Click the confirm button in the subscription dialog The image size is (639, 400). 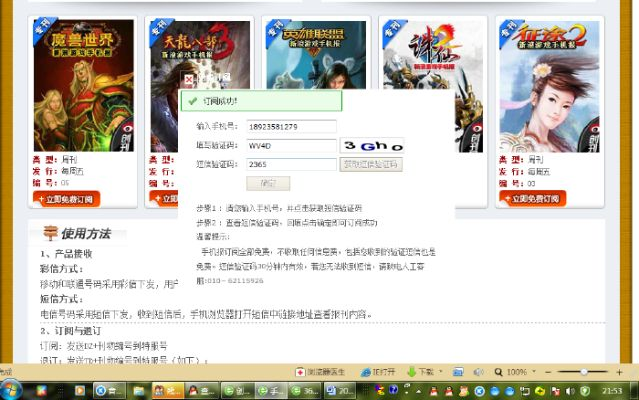(268, 183)
